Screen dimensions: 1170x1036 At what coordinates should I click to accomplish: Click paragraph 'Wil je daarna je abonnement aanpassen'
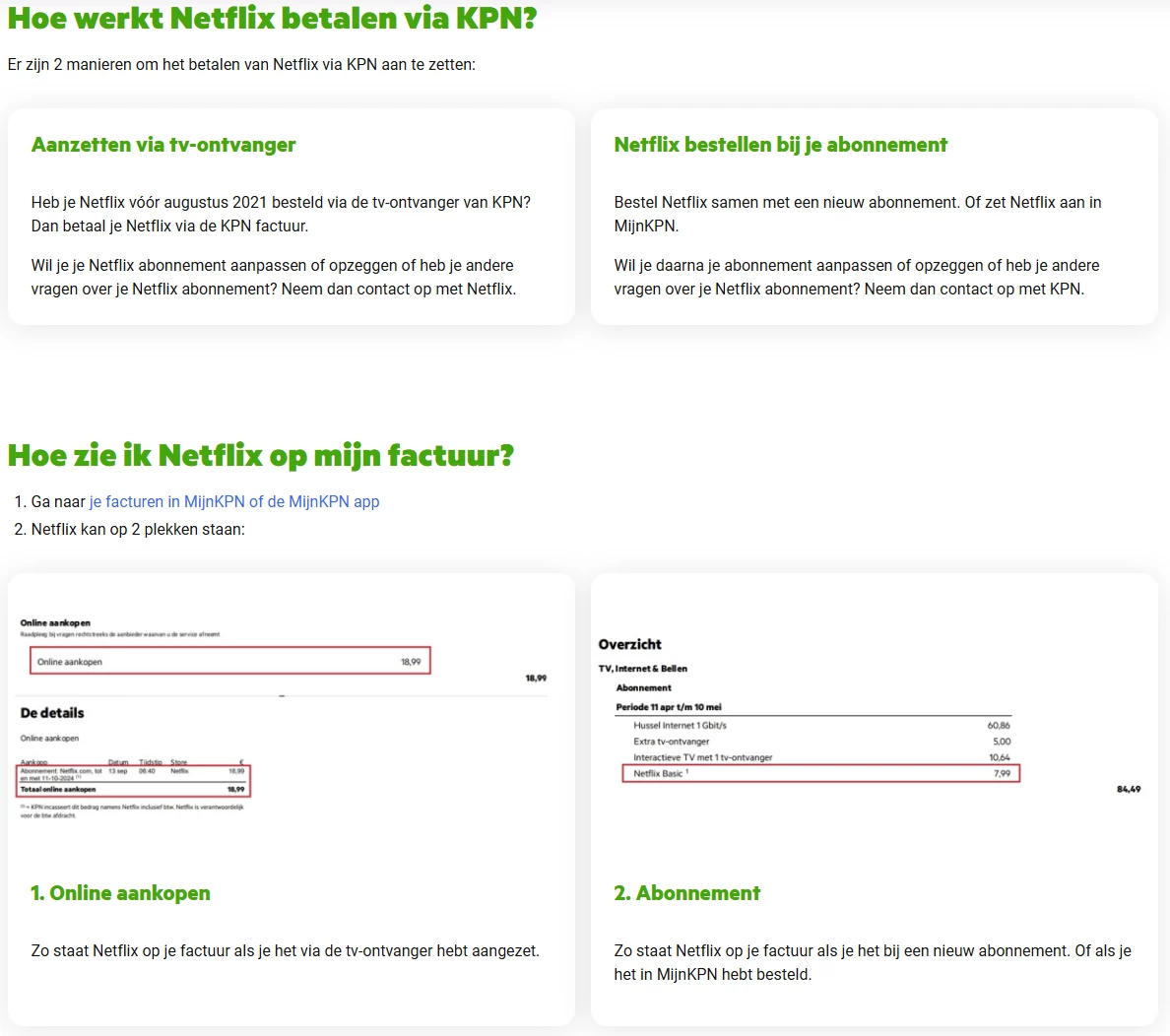point(857,278)
